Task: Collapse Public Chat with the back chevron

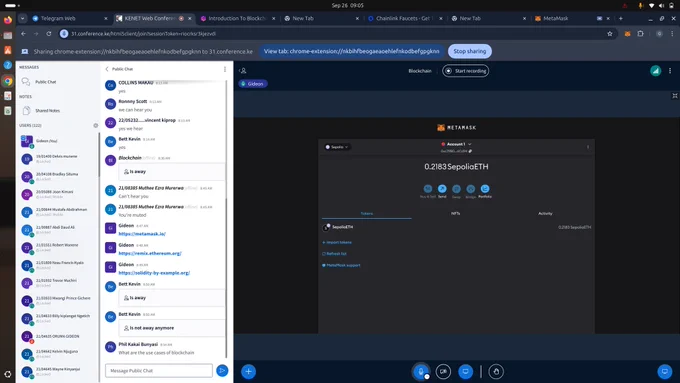Action: pyautogui.click(x=107, y=69)
